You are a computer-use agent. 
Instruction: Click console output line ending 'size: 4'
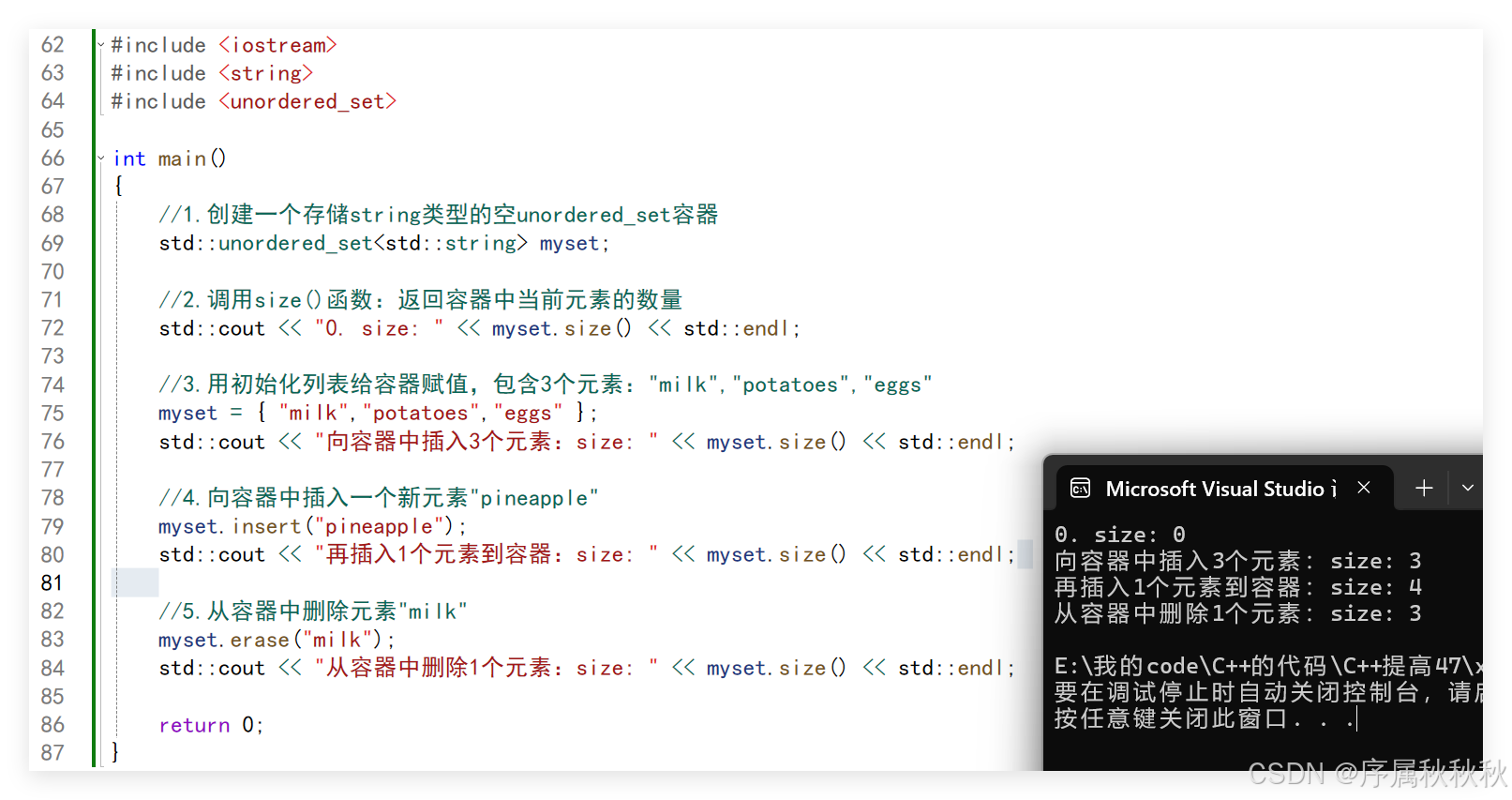pyautogui.click(x=1238, y=587)
